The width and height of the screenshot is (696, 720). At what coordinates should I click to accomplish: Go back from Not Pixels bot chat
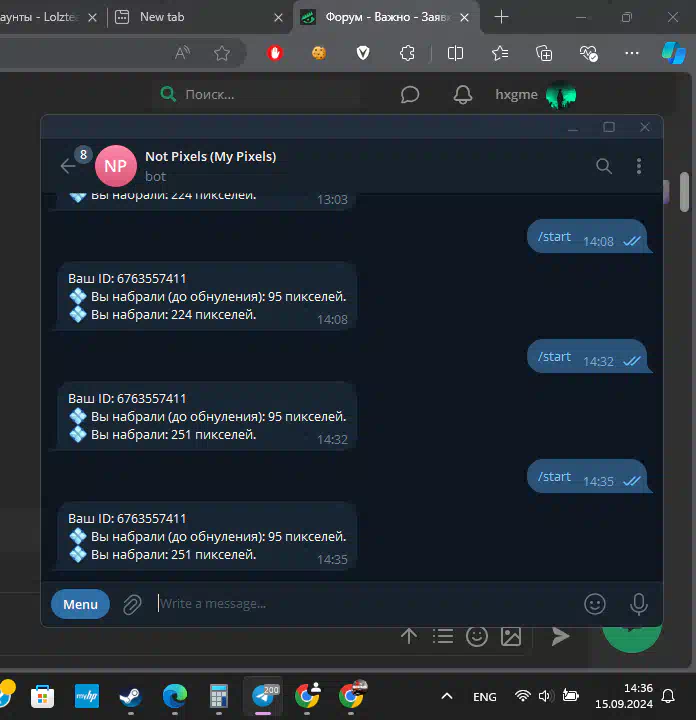(68, 166)
